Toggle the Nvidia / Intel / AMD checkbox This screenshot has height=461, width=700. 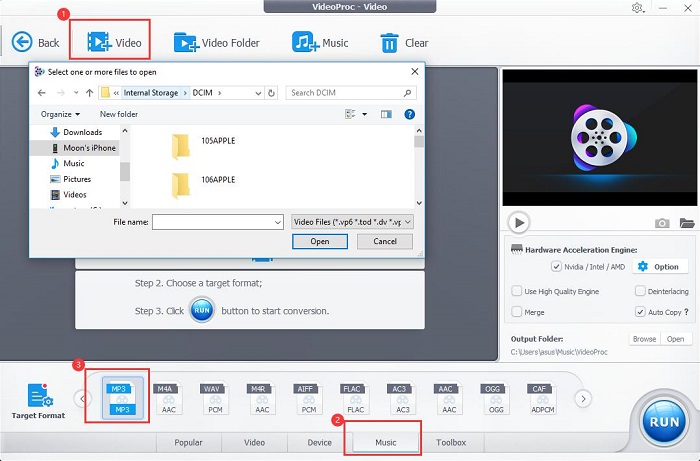click(x=556, y=266)
